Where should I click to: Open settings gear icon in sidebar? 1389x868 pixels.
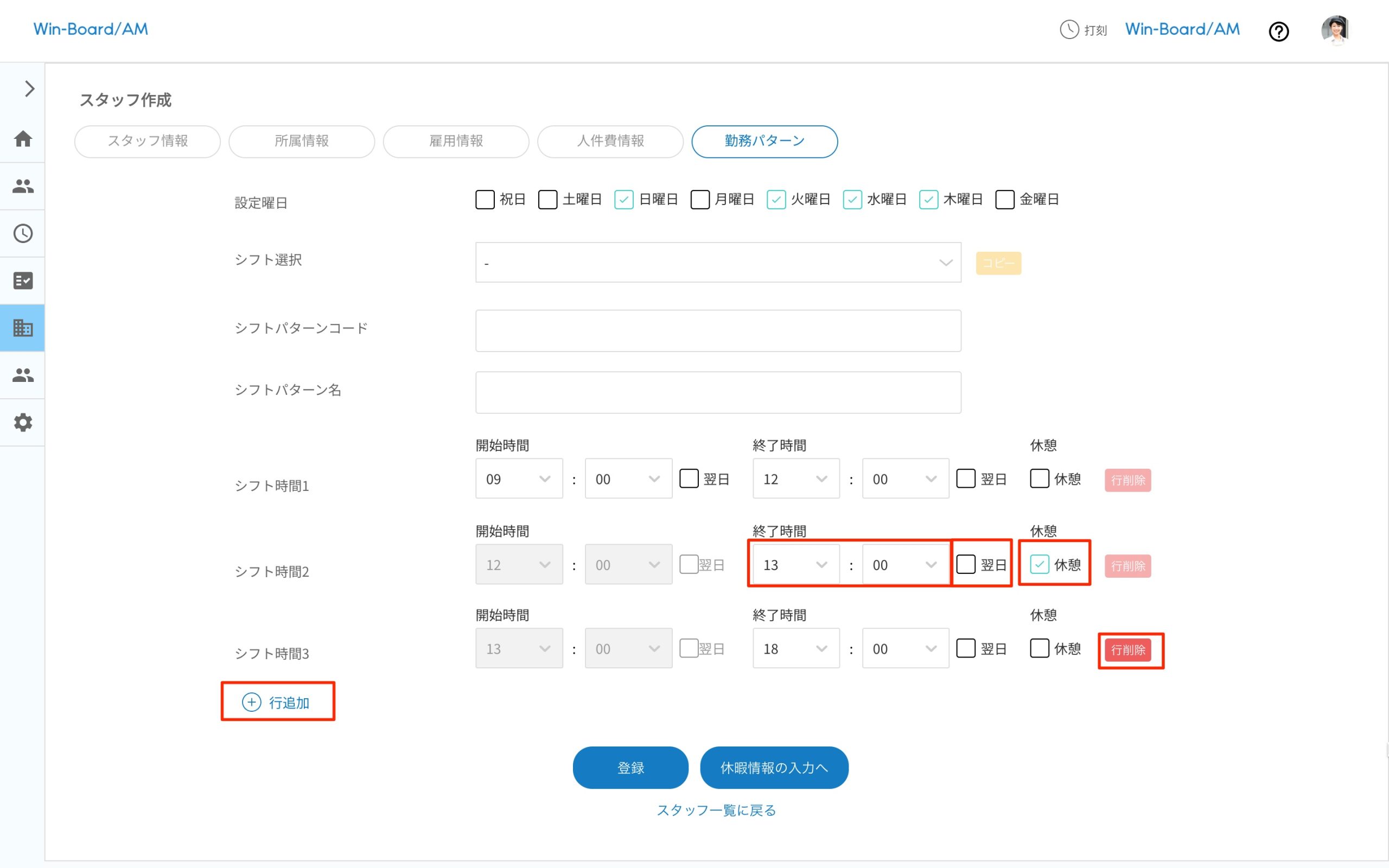click(x=23, y=423)
